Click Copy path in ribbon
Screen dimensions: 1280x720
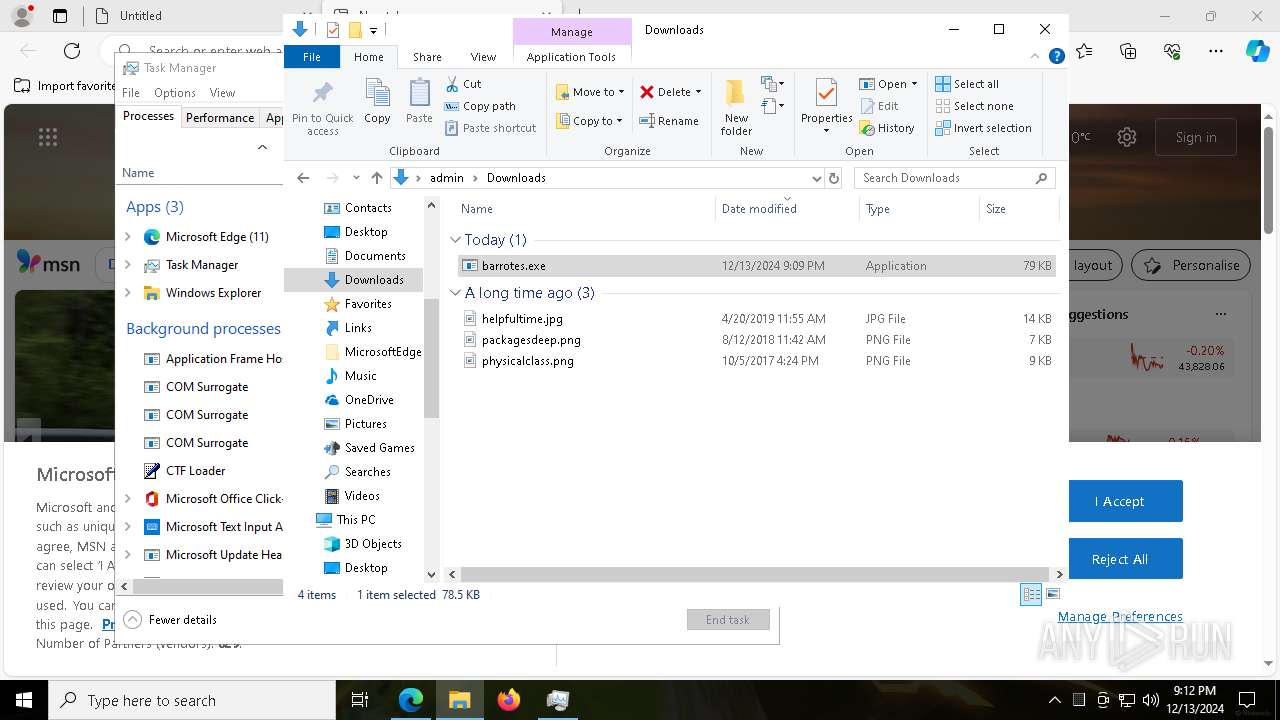pyautogui.click(x=480, y=106)
